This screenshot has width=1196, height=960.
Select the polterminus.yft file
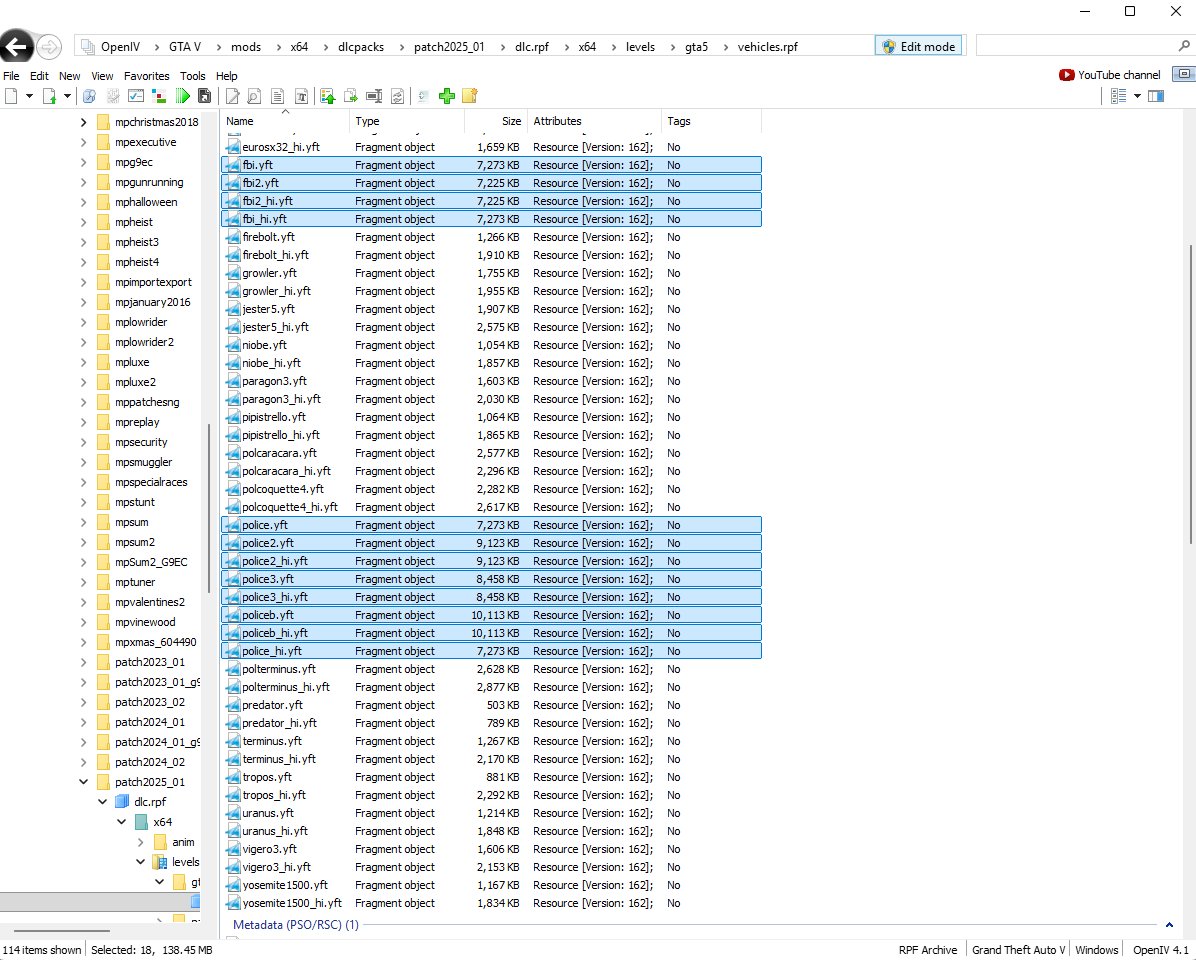click(278, 669)
